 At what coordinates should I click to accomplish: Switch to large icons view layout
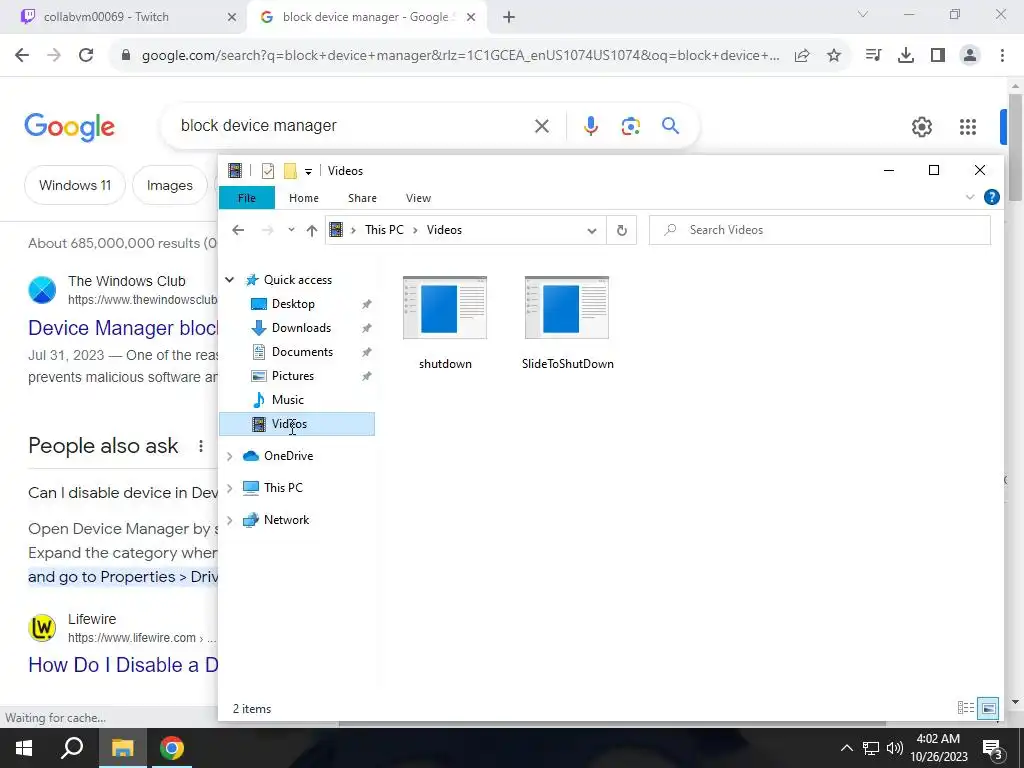988,708
